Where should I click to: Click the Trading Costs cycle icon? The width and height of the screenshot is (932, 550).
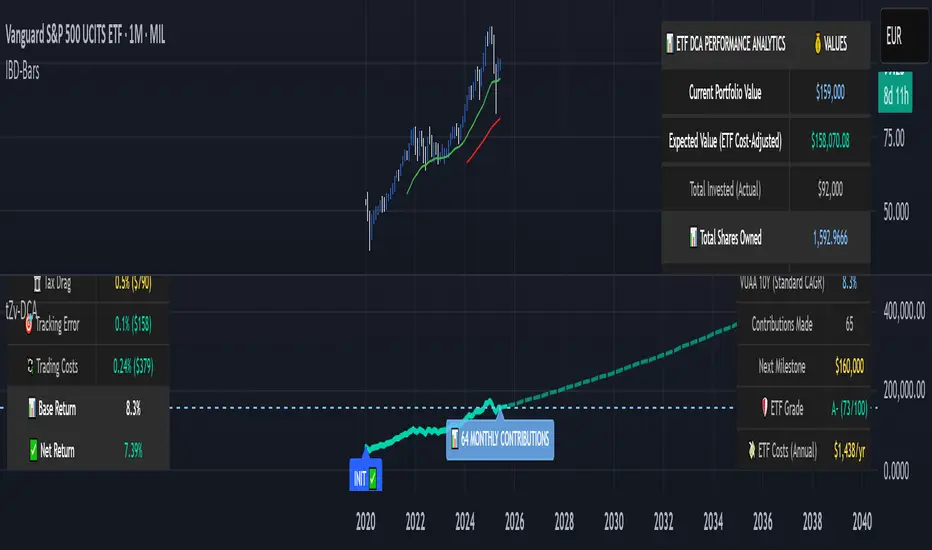(30, 366)
